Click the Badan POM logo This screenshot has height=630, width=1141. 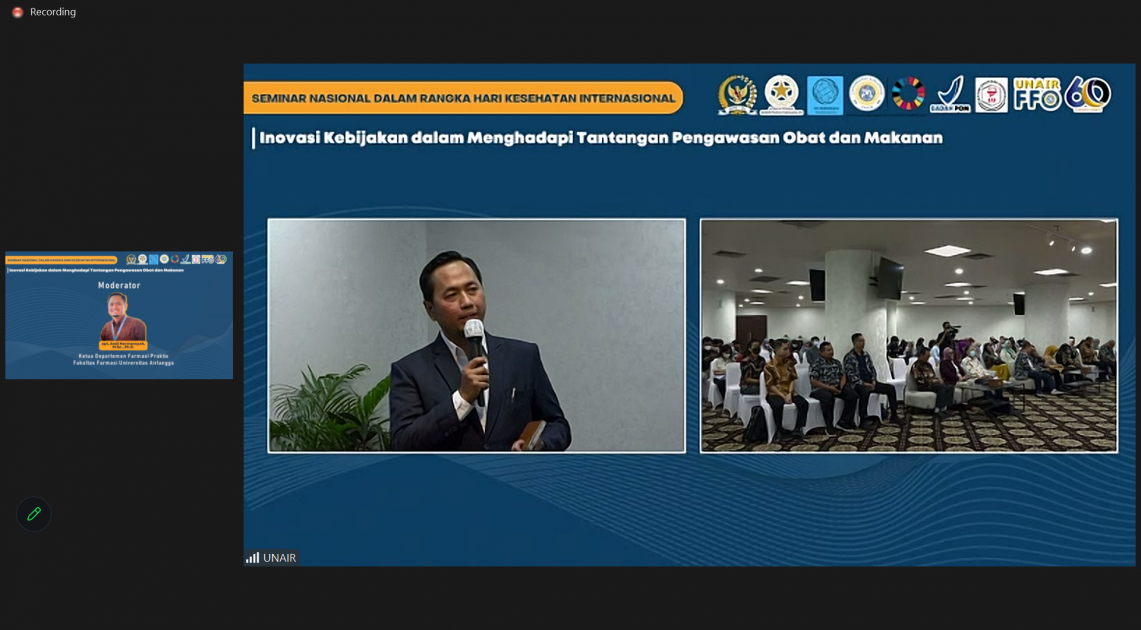point(950,95)
